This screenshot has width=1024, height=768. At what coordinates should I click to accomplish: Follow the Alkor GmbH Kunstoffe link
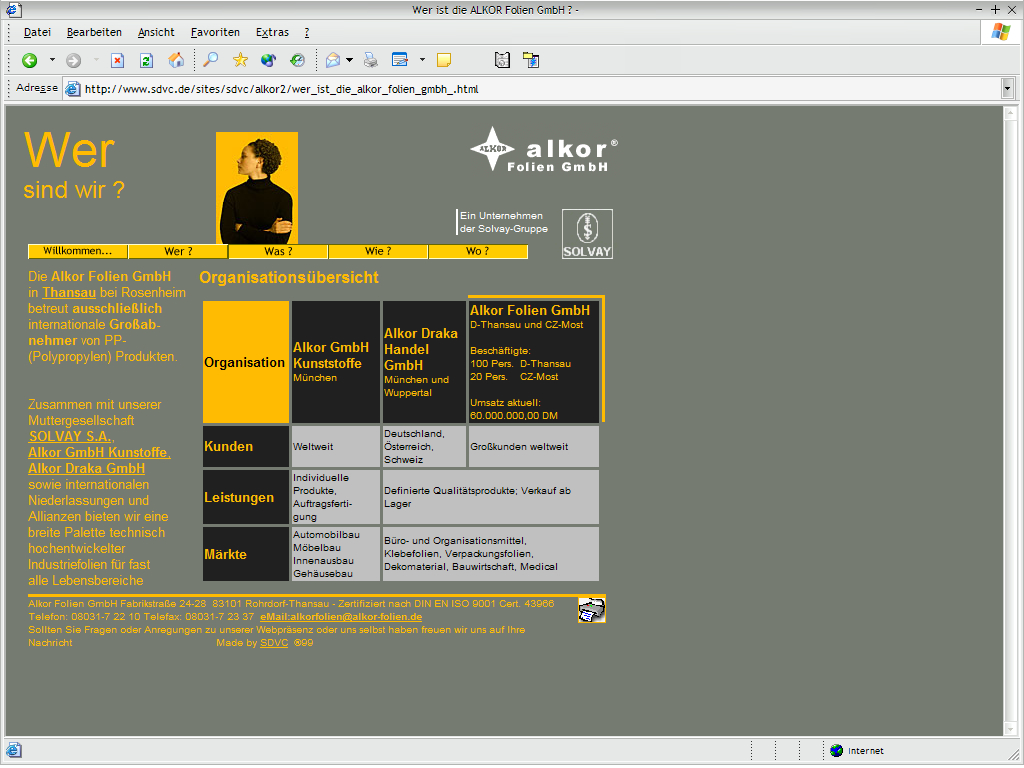pos(99,452)
